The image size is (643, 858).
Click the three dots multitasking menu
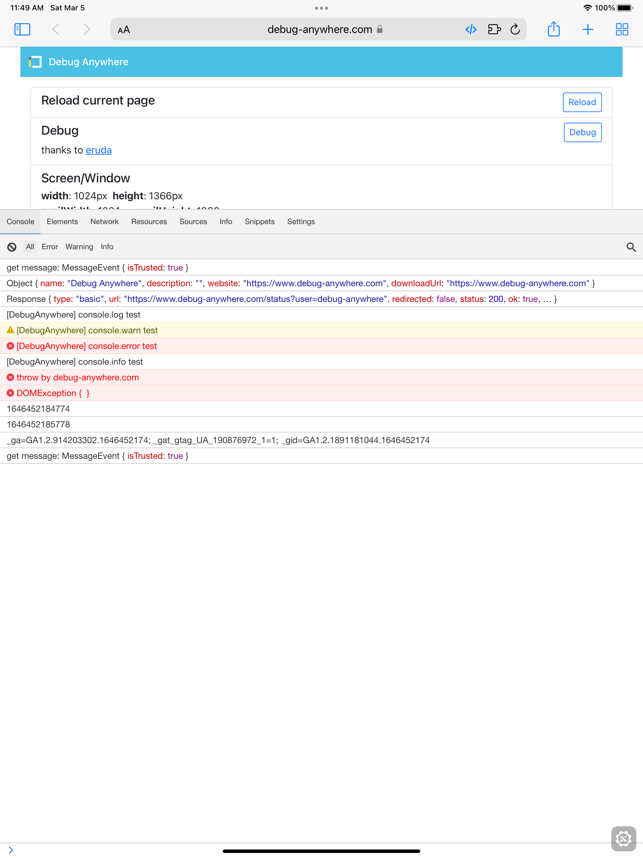(321, 8)
